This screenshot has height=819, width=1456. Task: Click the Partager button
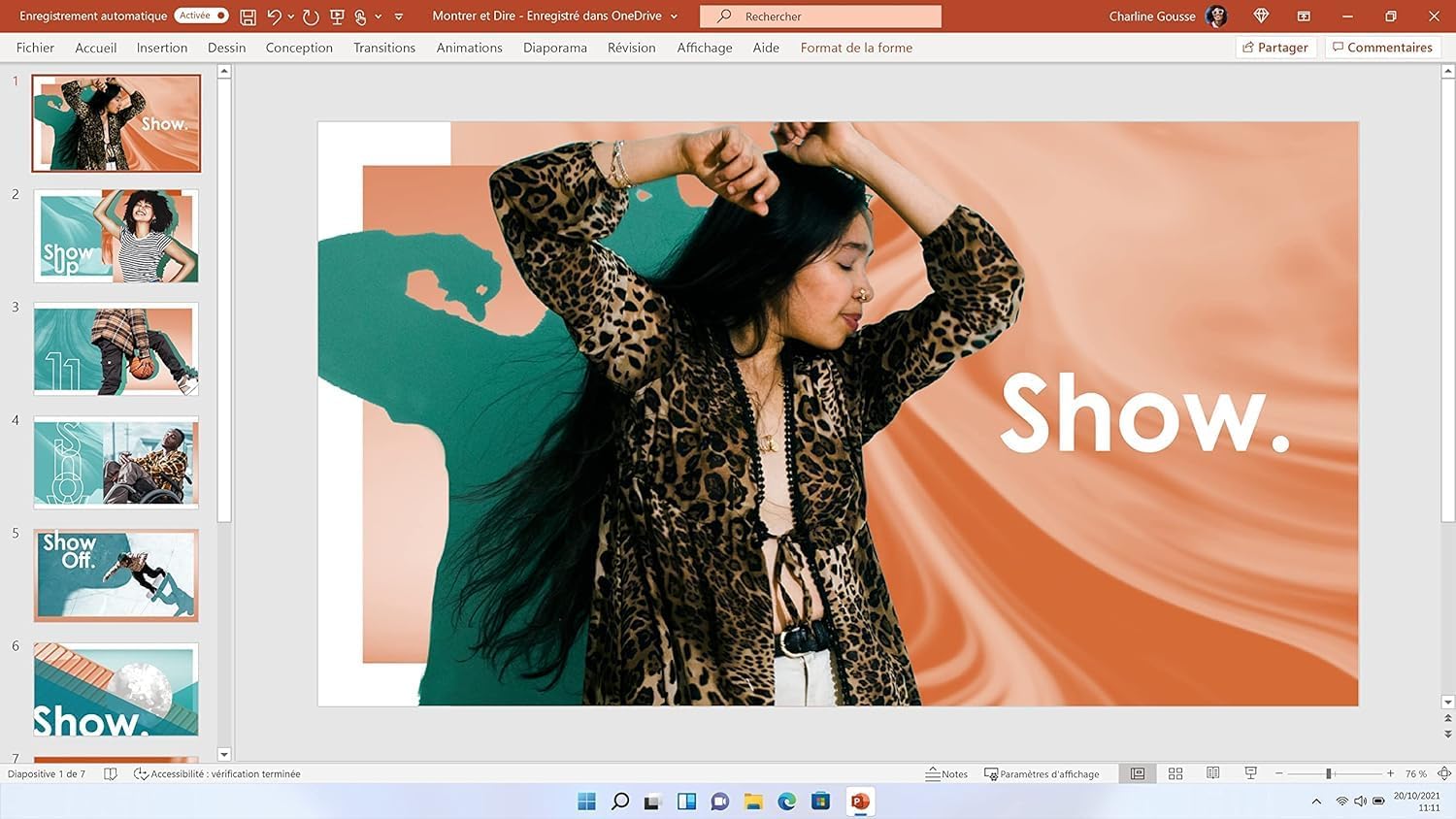click(1275, 48)
